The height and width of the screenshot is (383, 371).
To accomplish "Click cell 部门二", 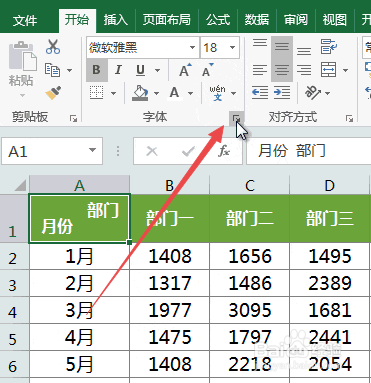I will tap(250, 219).
